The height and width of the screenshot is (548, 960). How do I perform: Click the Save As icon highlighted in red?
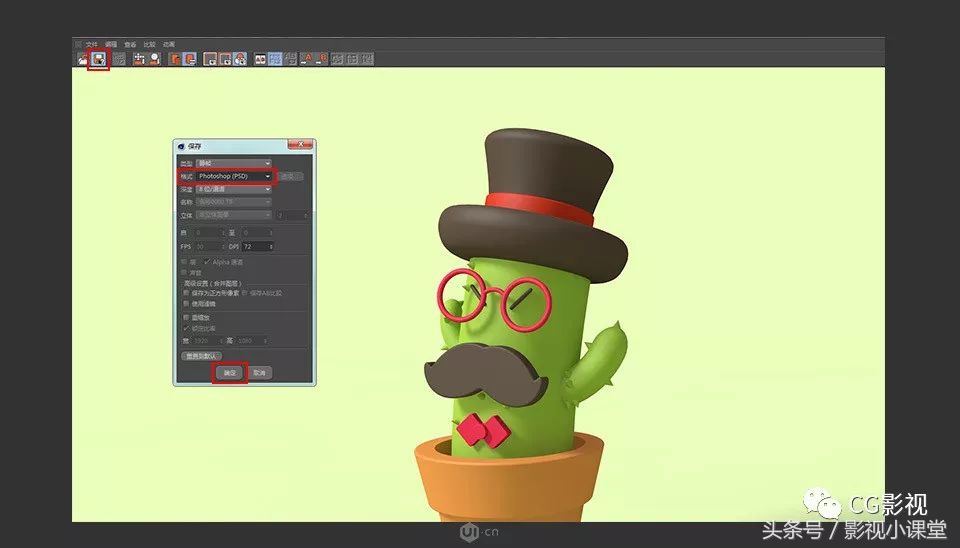click(100, 59)
